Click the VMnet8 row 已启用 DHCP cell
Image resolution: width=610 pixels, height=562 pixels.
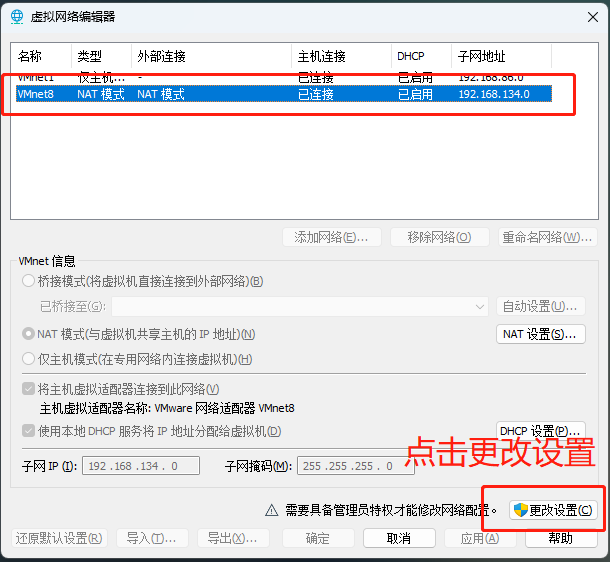click(415, 94)
